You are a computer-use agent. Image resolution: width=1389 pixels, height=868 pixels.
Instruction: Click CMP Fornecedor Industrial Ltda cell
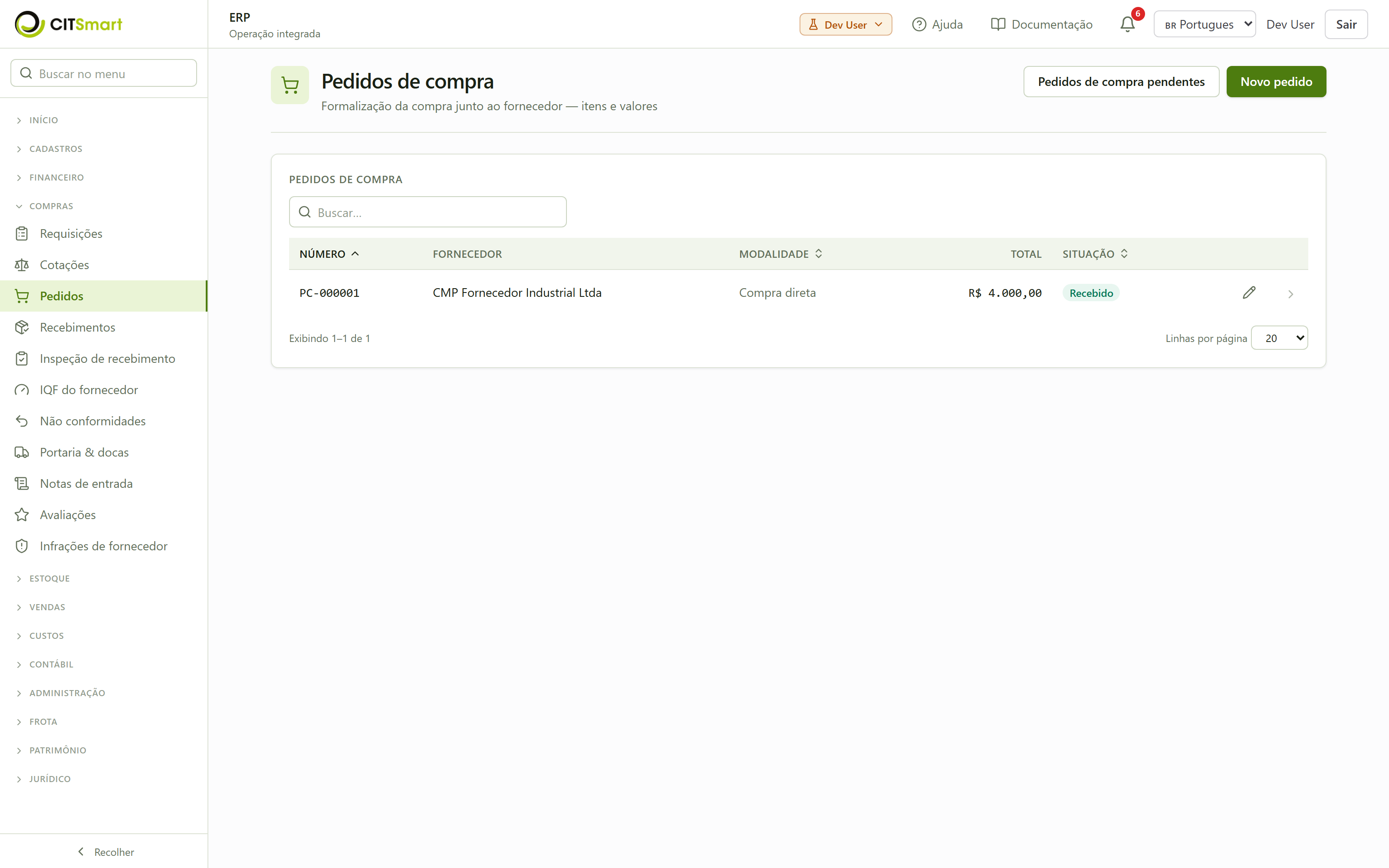coord(517,293)
